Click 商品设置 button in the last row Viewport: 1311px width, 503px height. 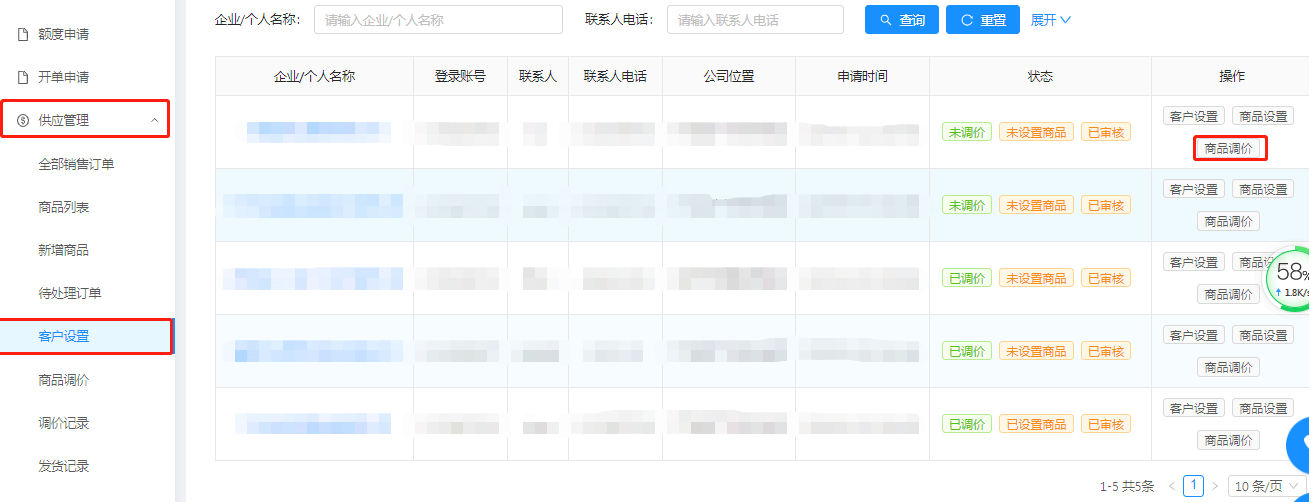click(1262, 408)
